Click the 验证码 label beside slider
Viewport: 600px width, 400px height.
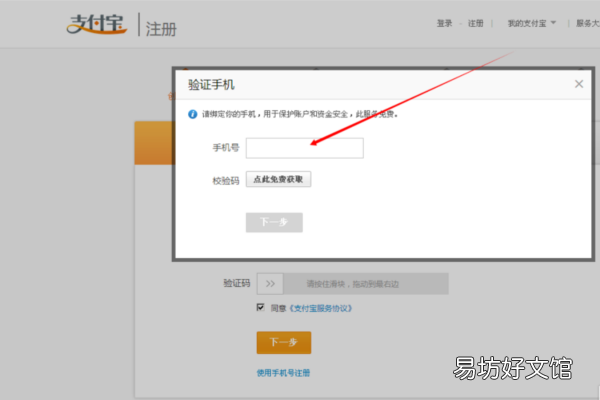point(236,283)
